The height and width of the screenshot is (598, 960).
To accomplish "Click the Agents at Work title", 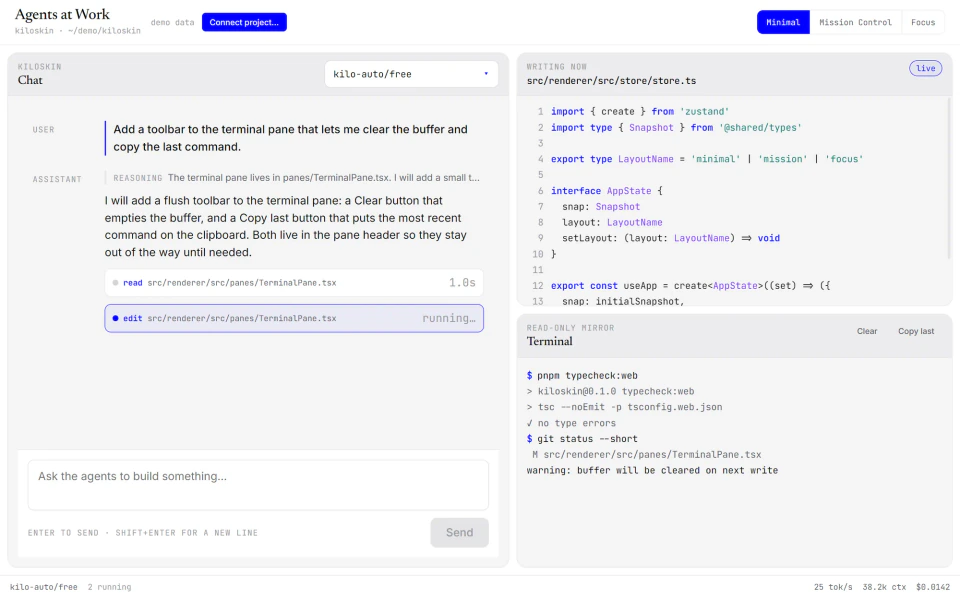I will [x=62, y=14].
